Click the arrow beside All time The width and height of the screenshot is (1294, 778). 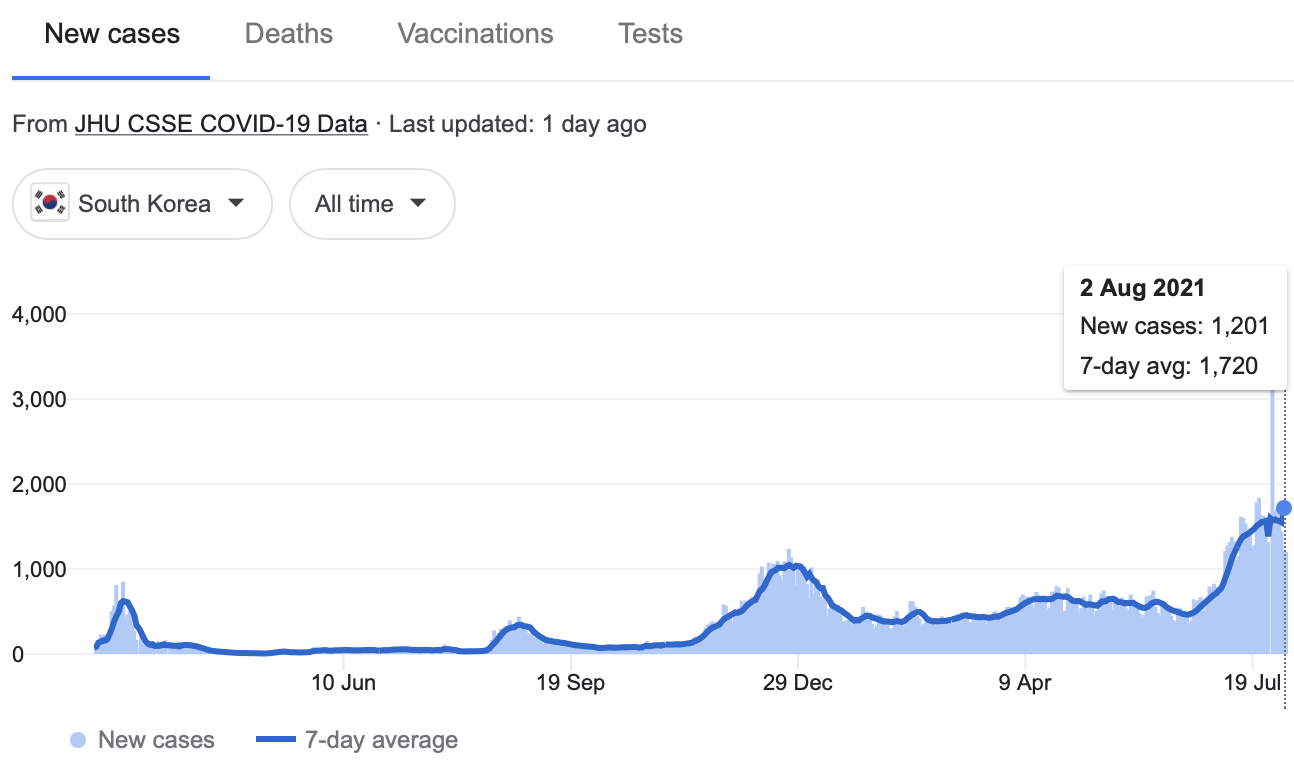point(418,203)
